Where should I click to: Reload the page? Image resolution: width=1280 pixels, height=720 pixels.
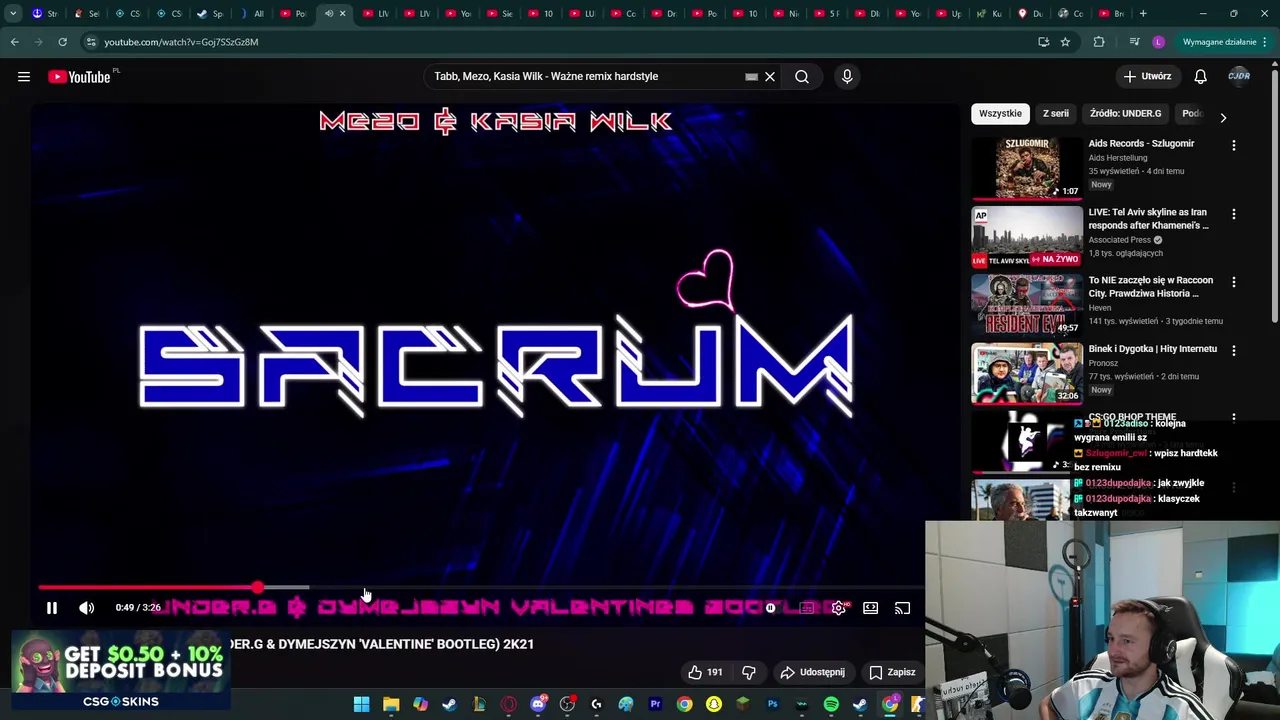62,42
